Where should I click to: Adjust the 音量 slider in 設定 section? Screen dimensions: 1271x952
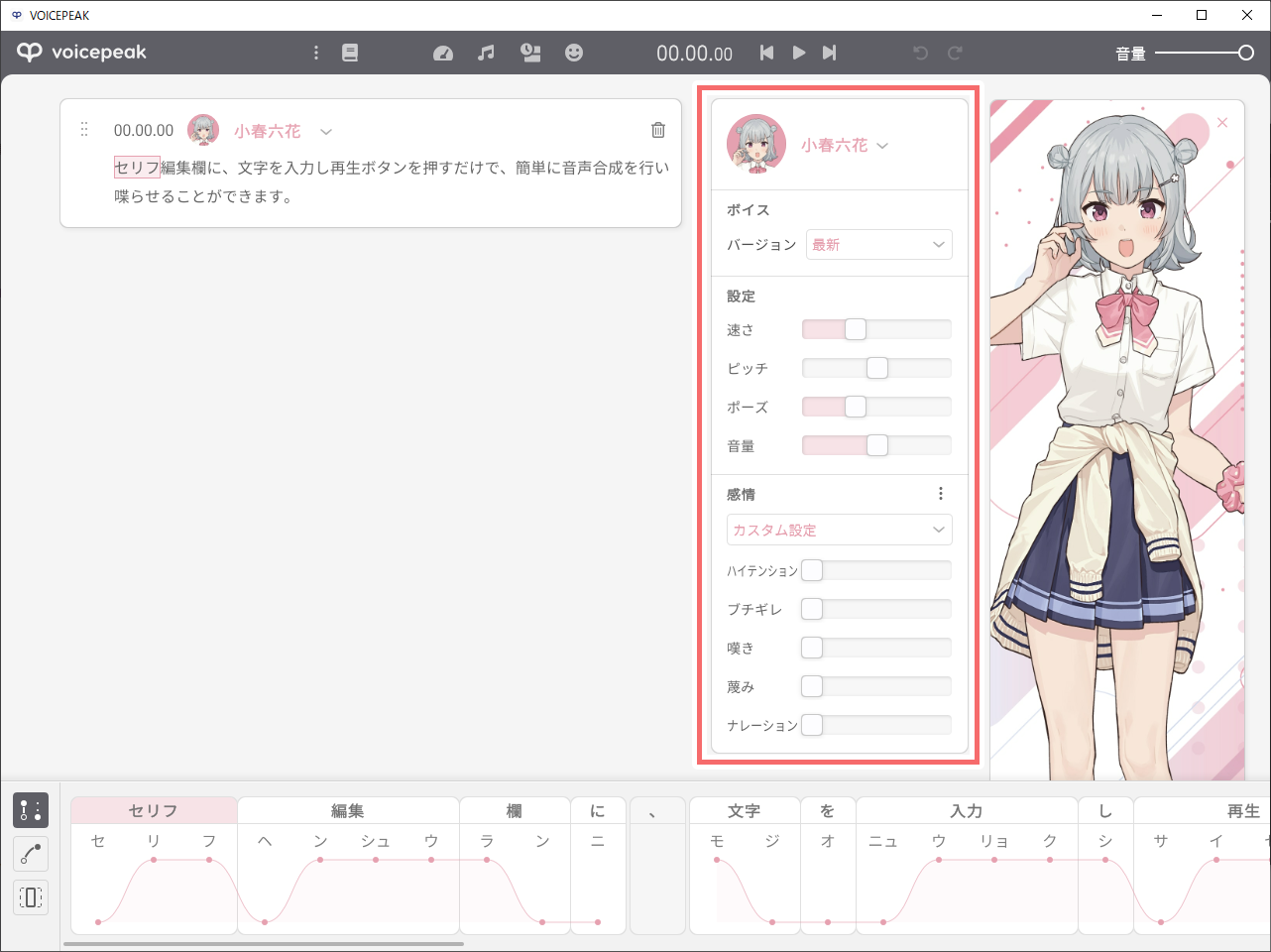(876, 445)
